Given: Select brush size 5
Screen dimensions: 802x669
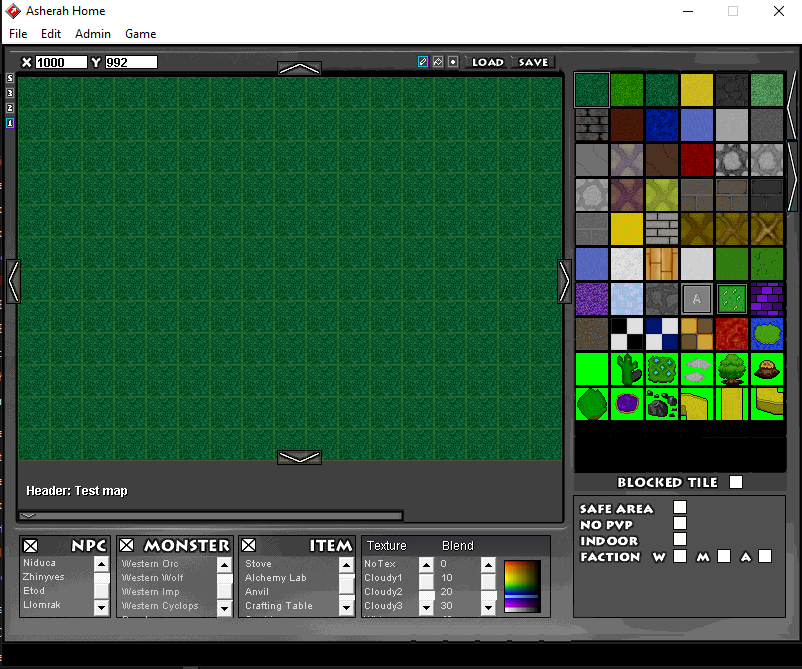Looking at the screenshot, I should click(9, 79).
